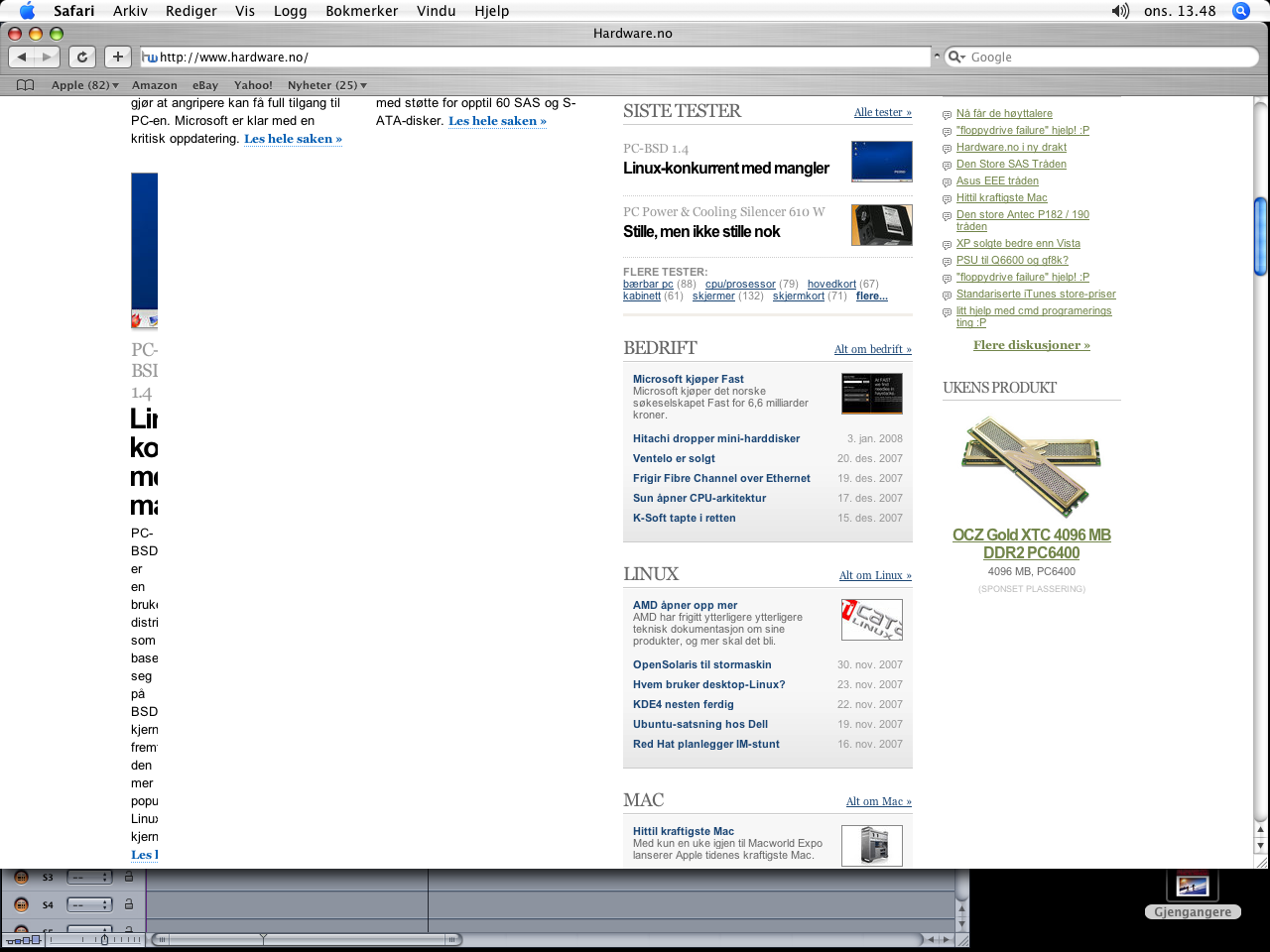
Task: Open Vindu menu
Action: [x=436, y=11]
